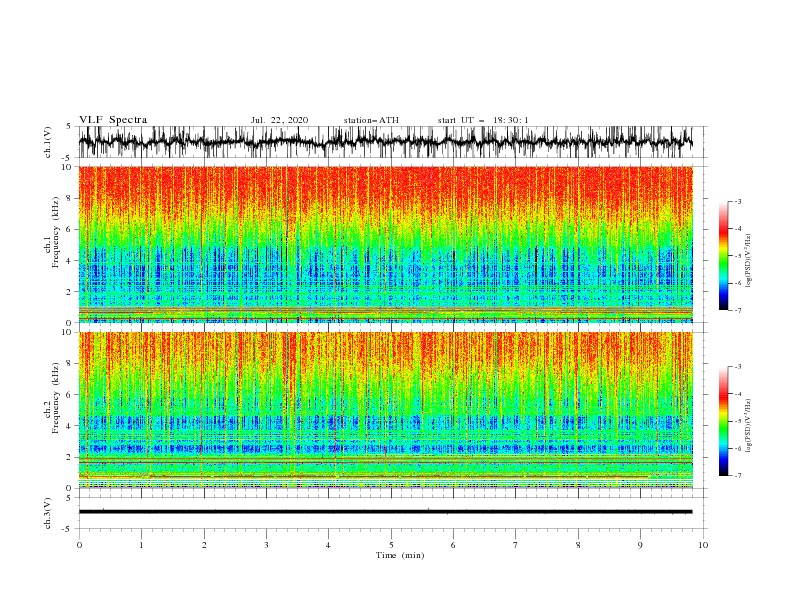Click time axis tick label "8"
Screen dimensions: 792x612
[x=578, y=545]
